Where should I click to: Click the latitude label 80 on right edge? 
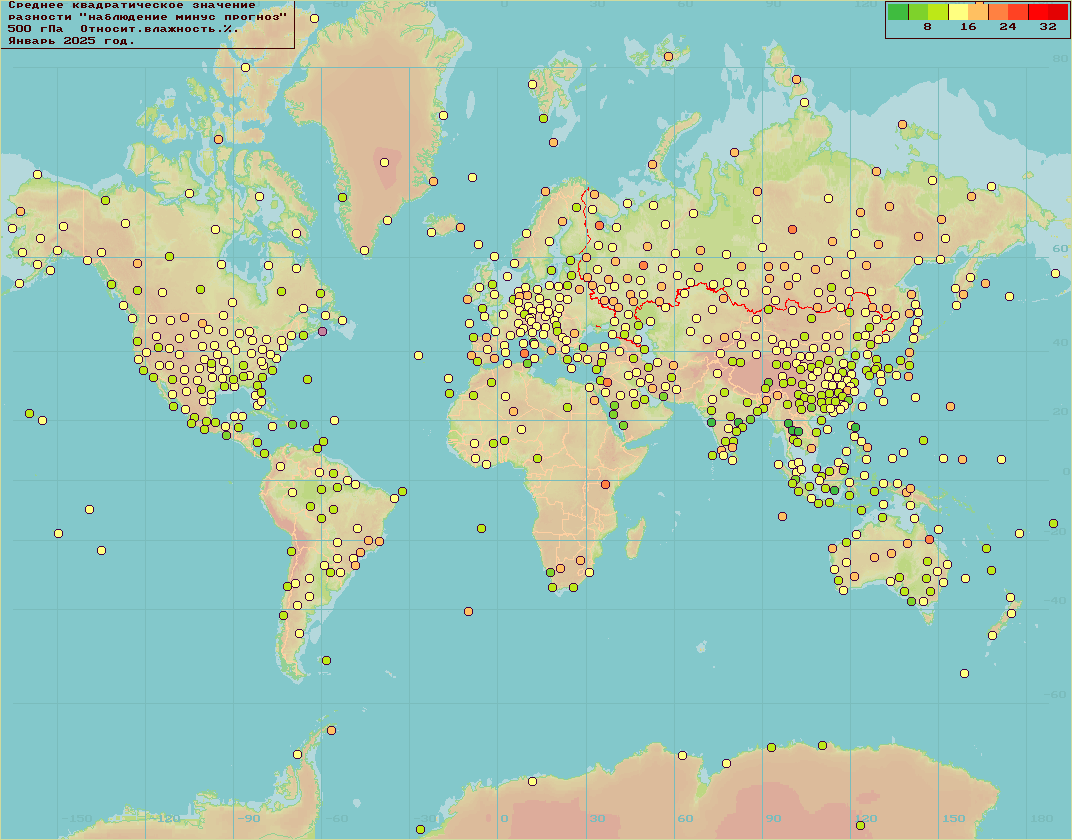click(1060, 59)
